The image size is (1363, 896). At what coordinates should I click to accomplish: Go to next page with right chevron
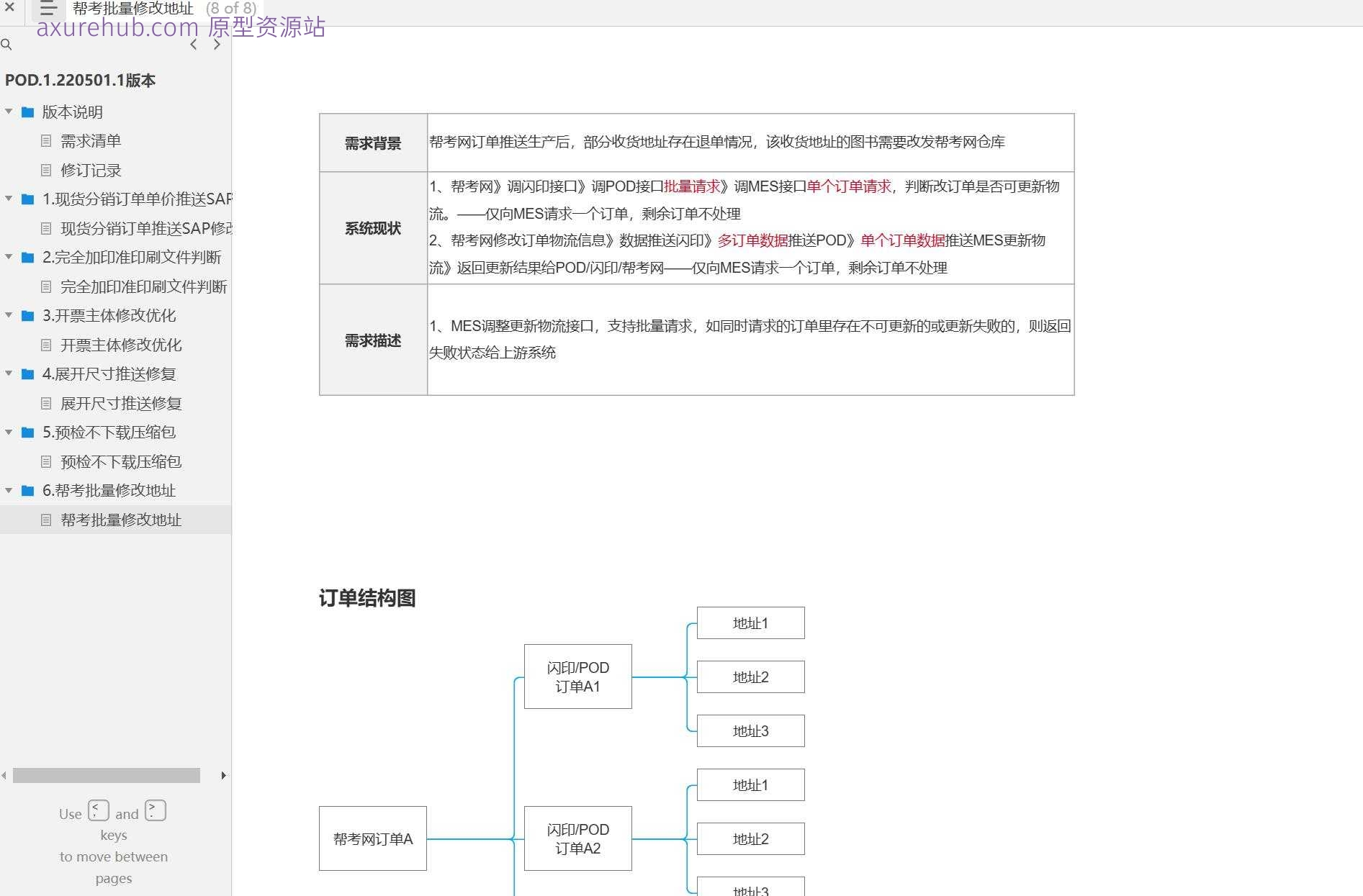tap(217, 45)
